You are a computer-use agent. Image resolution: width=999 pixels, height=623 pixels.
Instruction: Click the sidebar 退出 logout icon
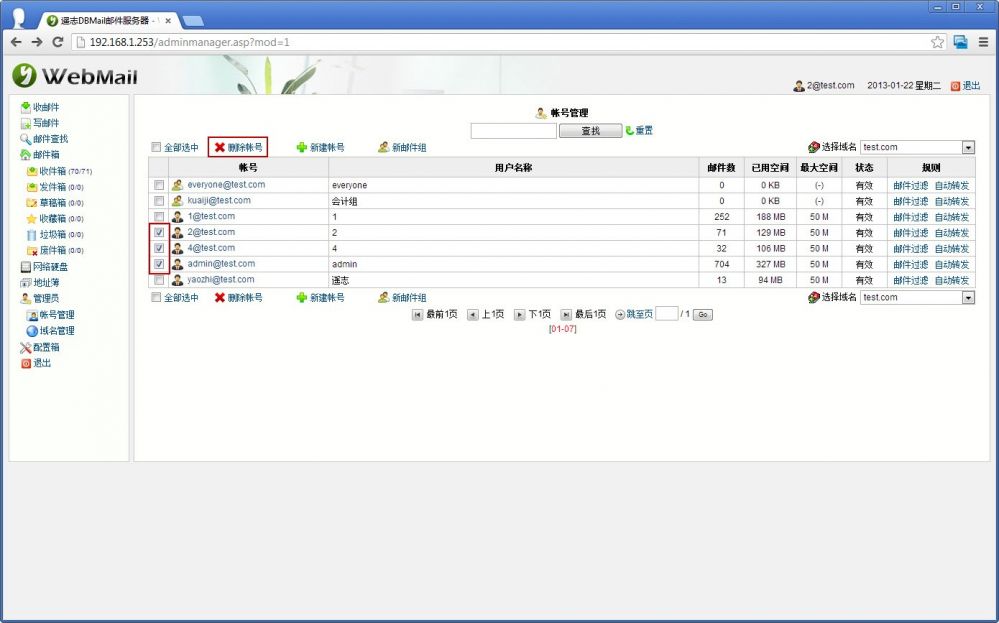(25, 363)
